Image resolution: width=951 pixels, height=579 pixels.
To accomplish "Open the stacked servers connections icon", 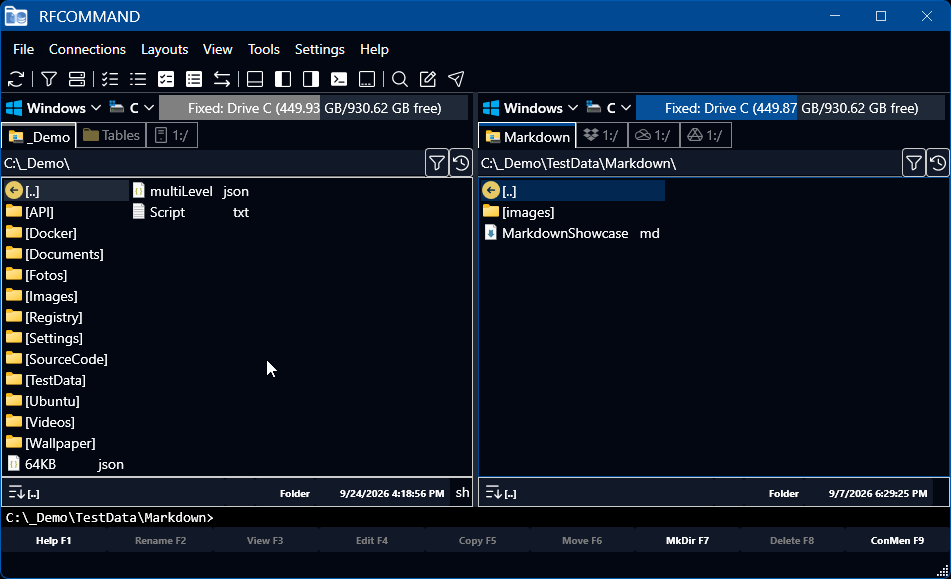I will tap(77, 79).
